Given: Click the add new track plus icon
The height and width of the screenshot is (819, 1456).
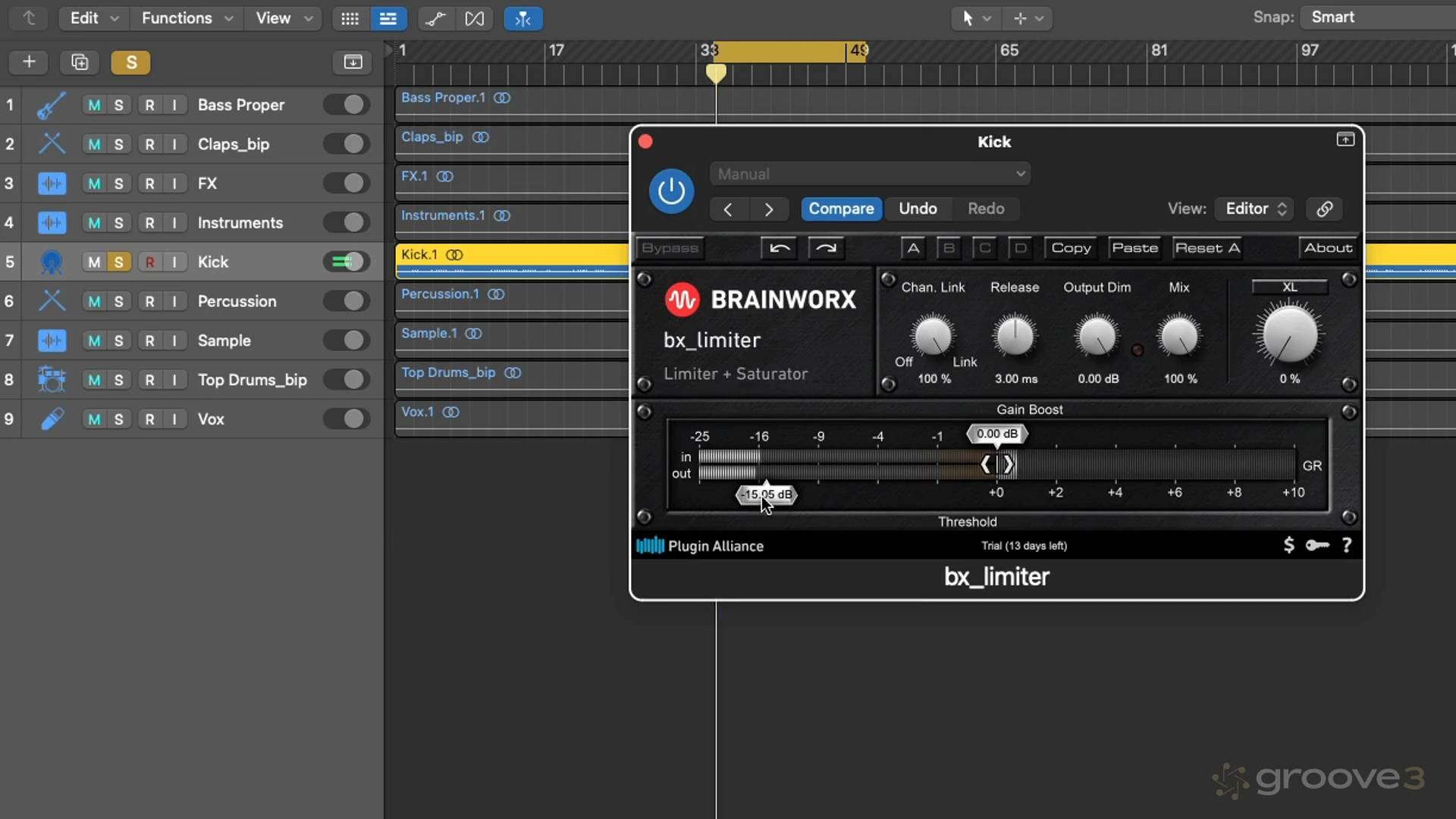Looking at the screenshot, I should pos(29,62).
